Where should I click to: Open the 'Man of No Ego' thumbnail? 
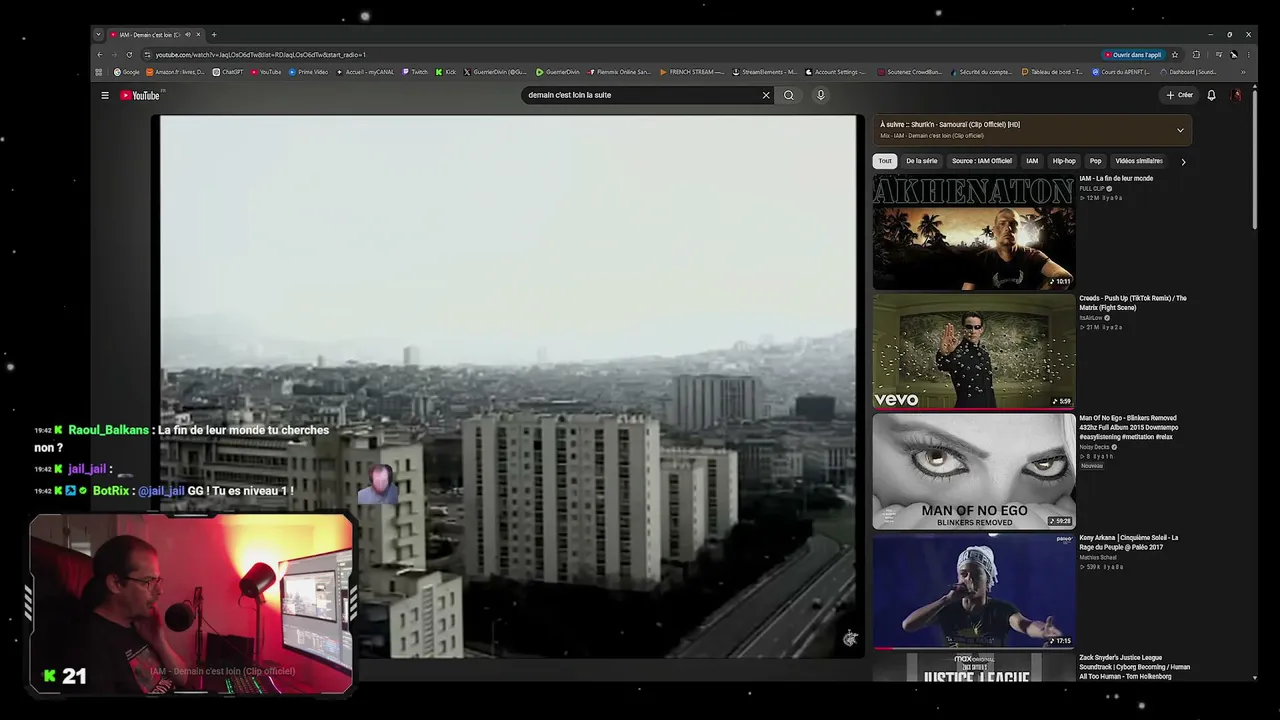click(974, 472)
